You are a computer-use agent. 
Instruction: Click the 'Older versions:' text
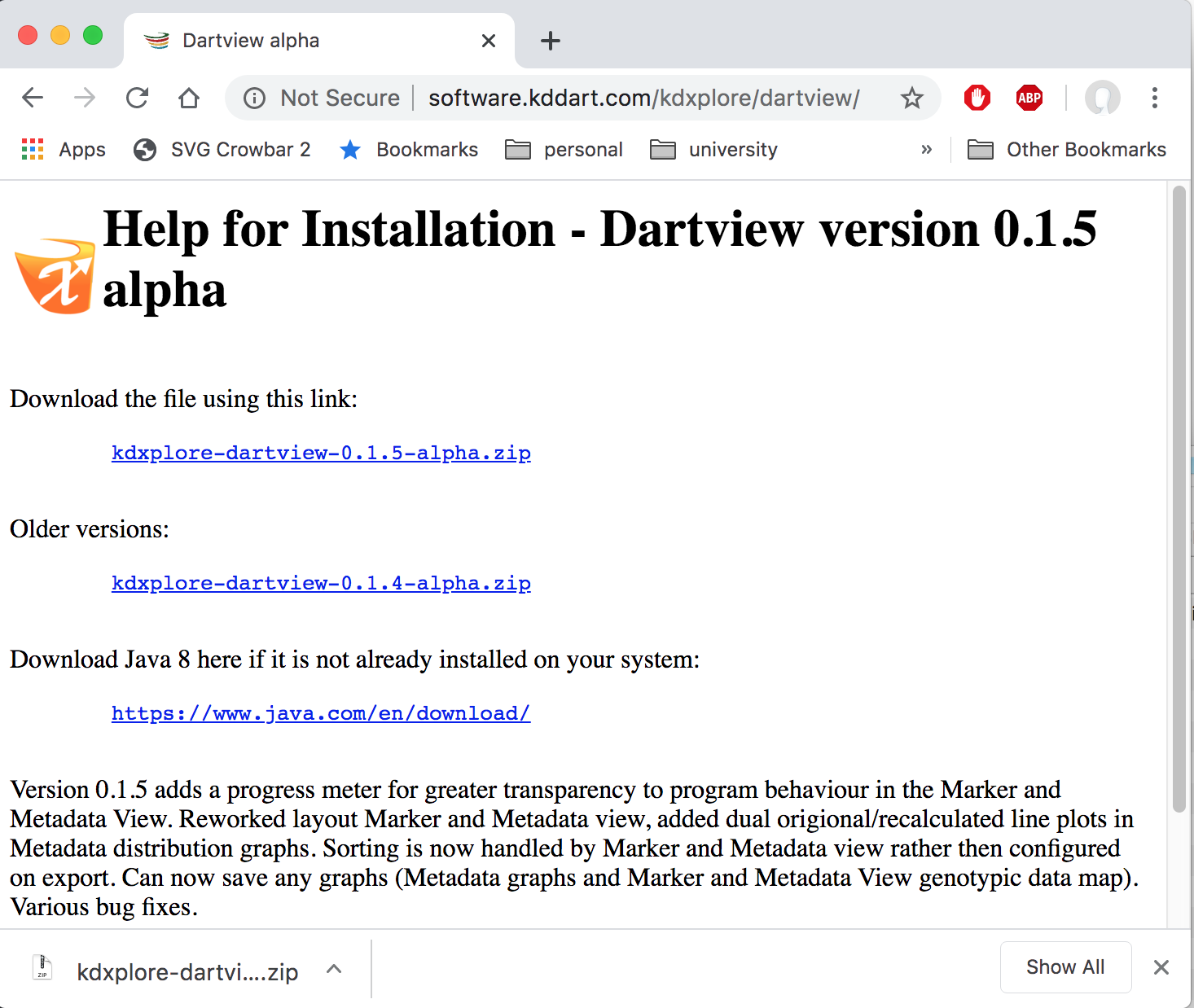click(x=90, y=529)
